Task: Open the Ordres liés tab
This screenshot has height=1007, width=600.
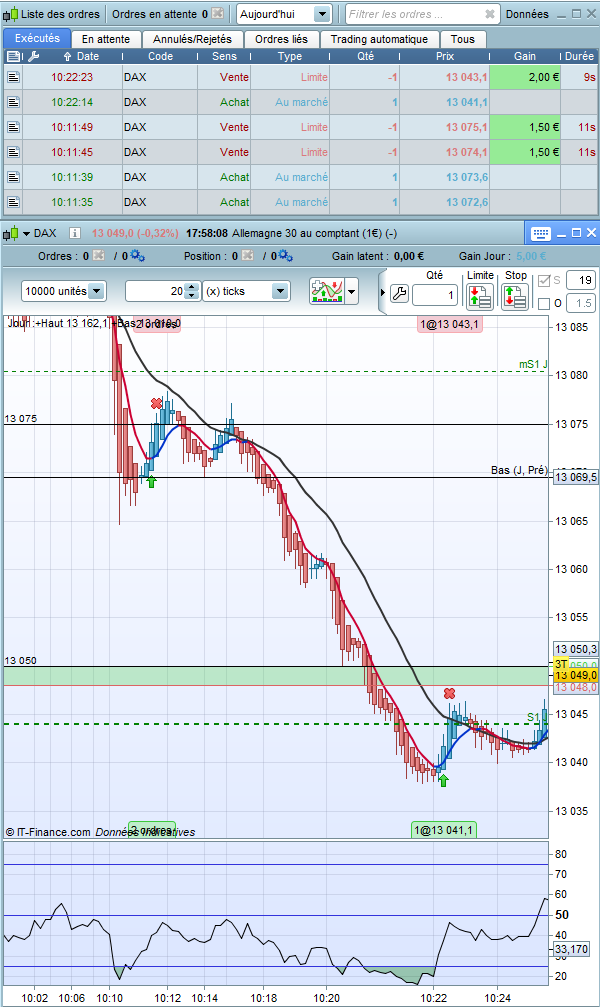Action: pos(281,39)
